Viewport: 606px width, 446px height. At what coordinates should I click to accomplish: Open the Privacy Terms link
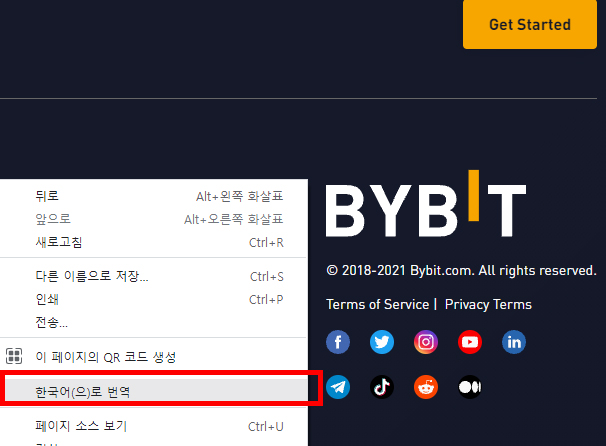pos(488,305)
